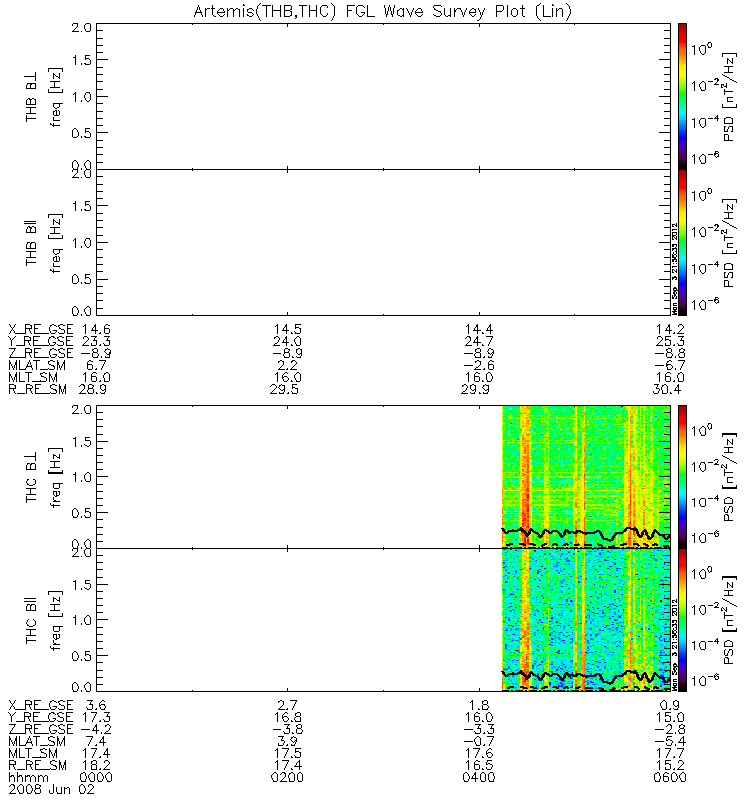Image resolution: width=750 pixels, height=800 pixels.
Task: Click the X_RE_GSE value 14.6
Action: (96, 329)
